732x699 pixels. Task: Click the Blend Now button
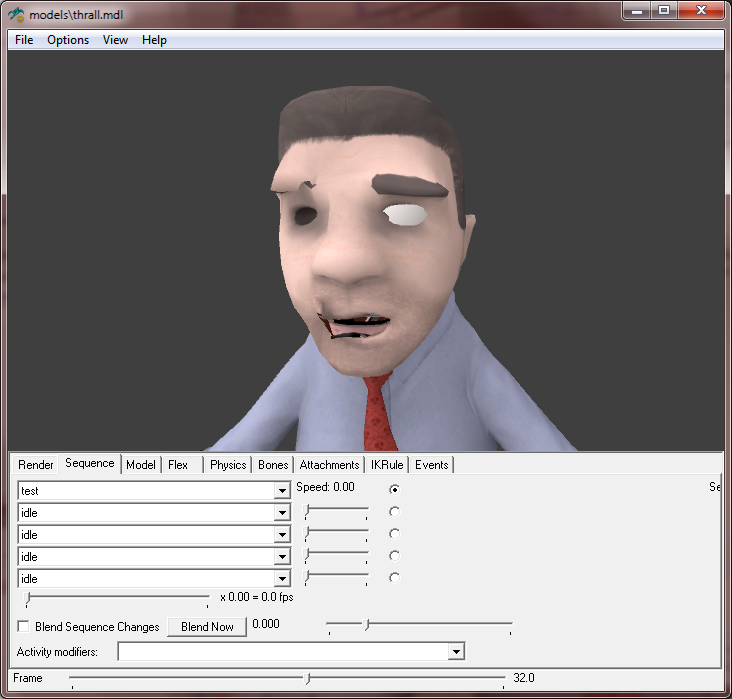207,627
